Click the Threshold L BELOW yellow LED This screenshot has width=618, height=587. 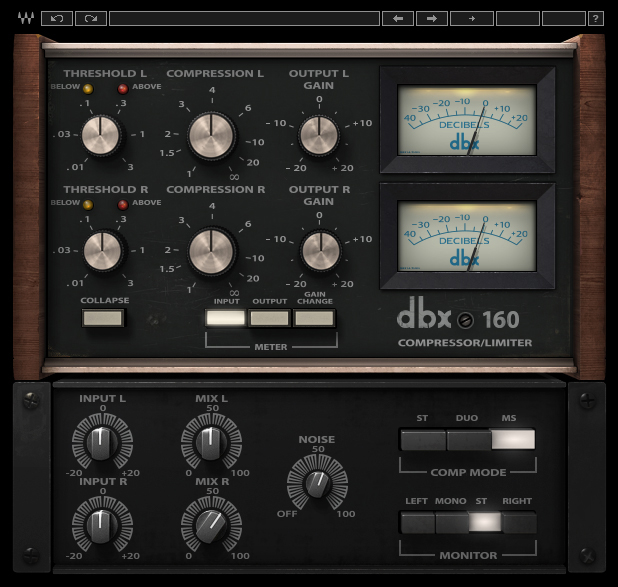pos(88,89)
